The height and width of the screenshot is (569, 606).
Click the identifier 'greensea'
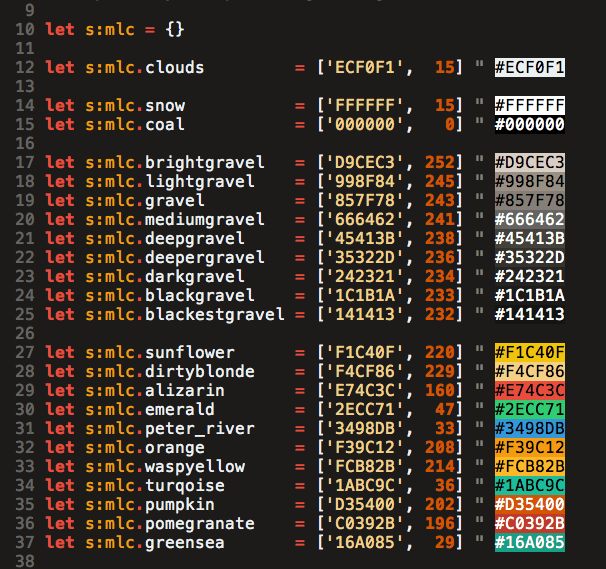point(185,542)
